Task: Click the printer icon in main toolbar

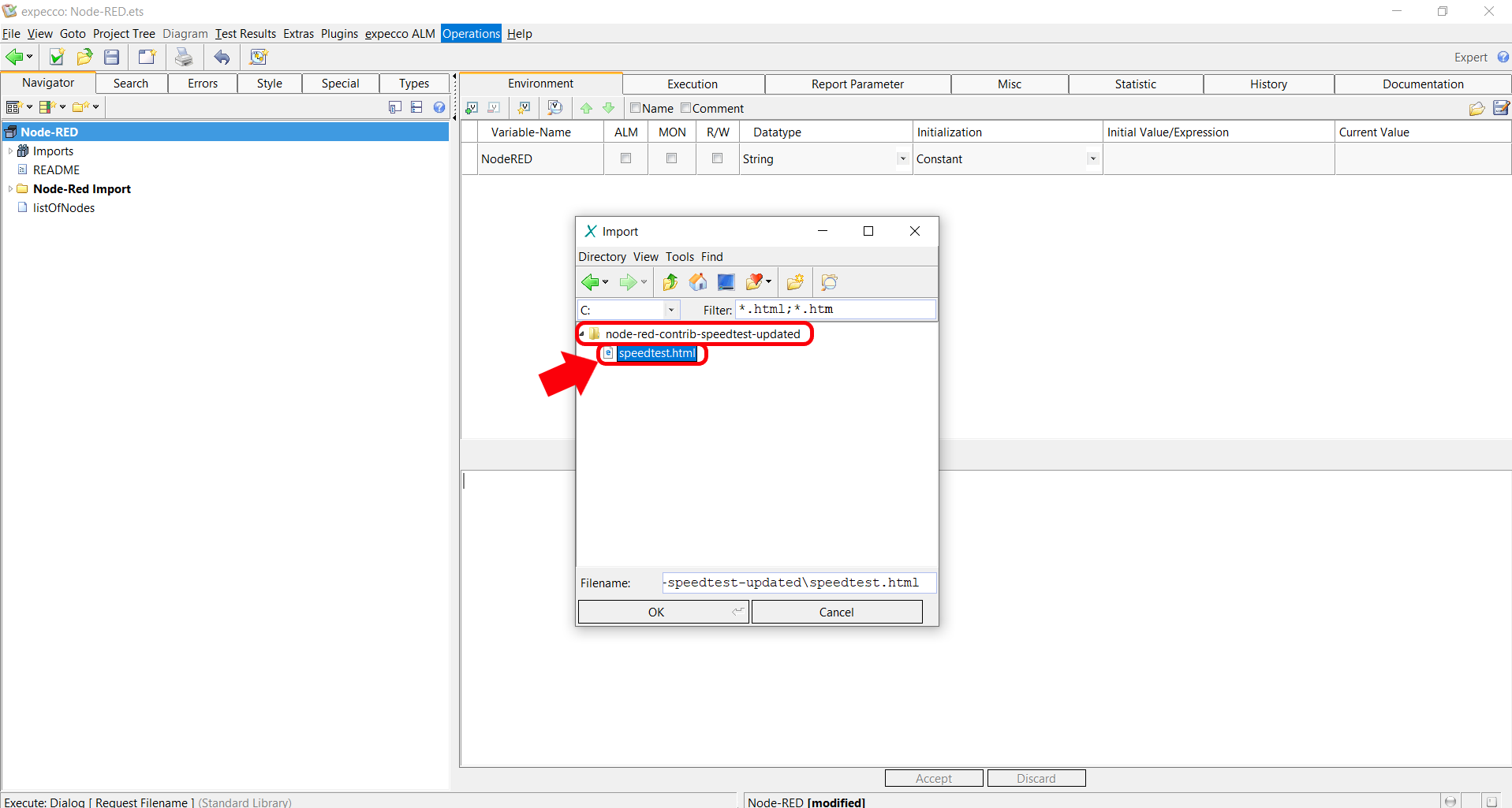Action: 184,57
